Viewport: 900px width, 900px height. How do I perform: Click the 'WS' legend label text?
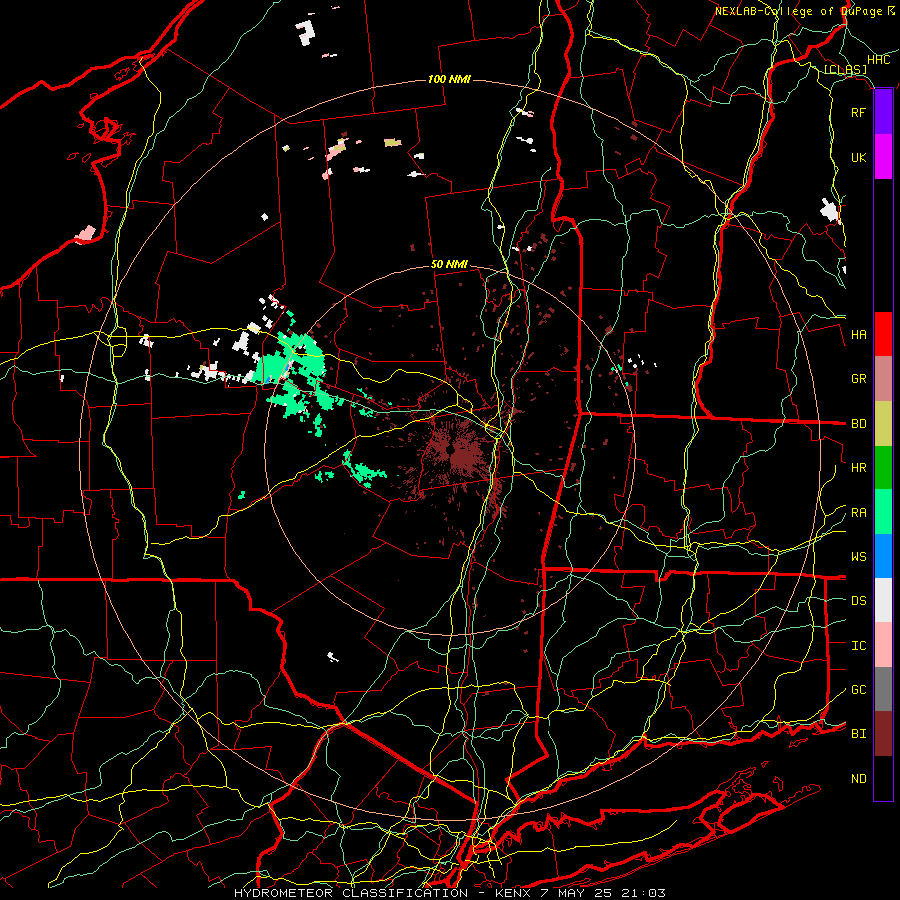coord(858,557)
